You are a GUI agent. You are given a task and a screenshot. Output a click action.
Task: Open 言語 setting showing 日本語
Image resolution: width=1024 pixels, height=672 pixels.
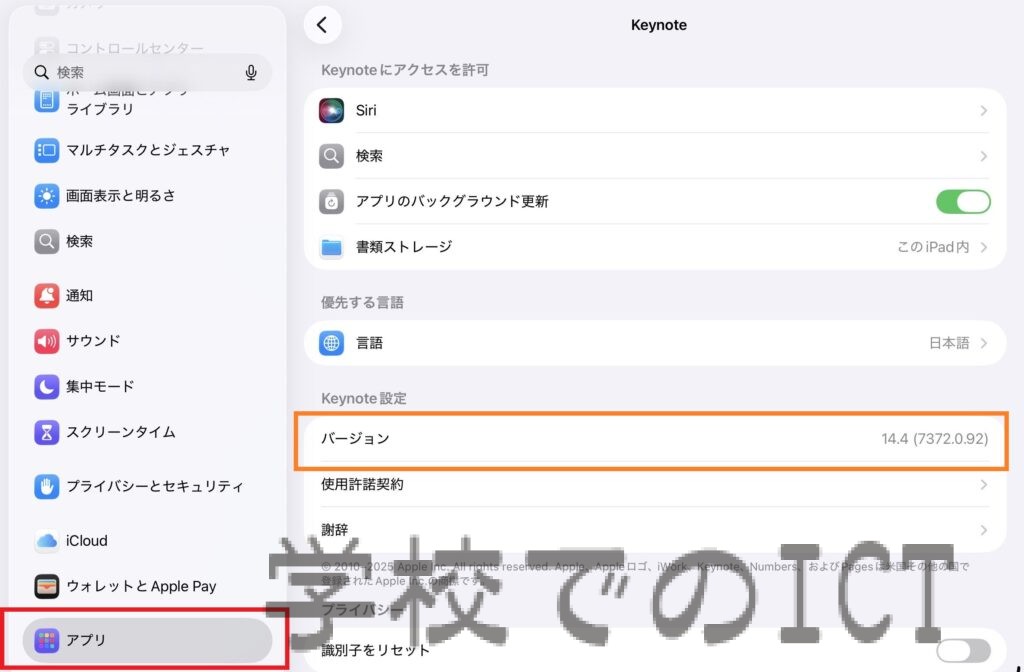tap(956, 343)
